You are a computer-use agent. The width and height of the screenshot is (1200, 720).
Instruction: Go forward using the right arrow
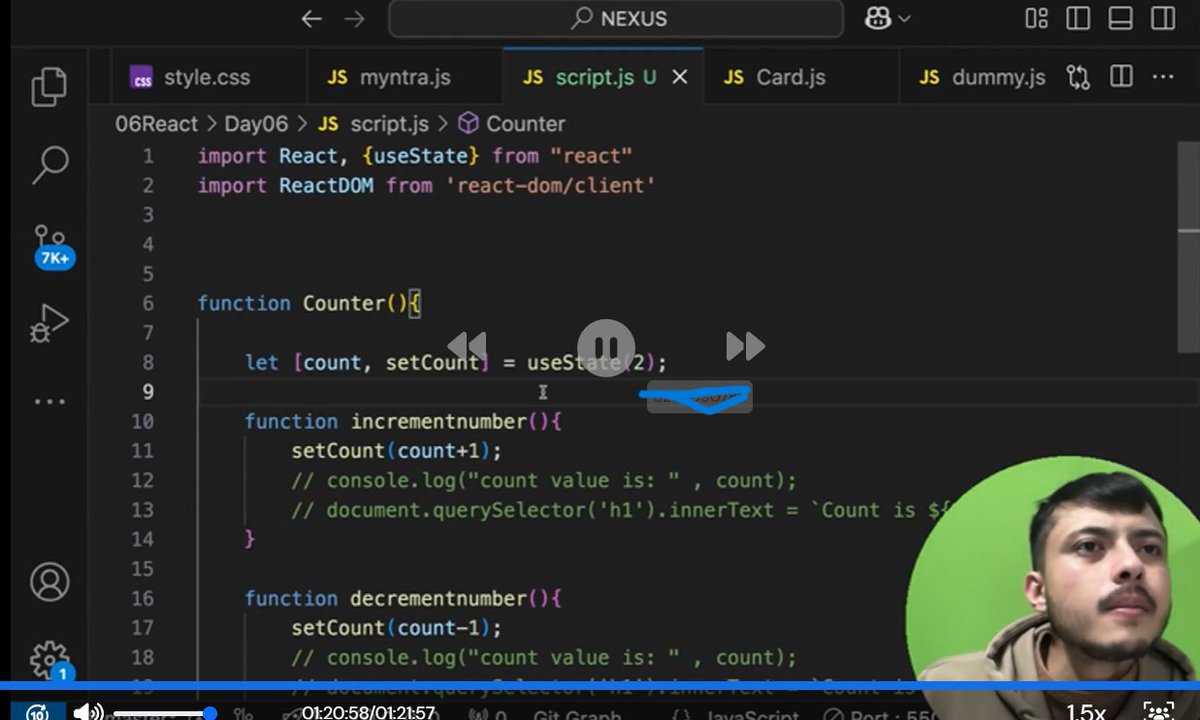pyautogui.click(x=354, y=18)
